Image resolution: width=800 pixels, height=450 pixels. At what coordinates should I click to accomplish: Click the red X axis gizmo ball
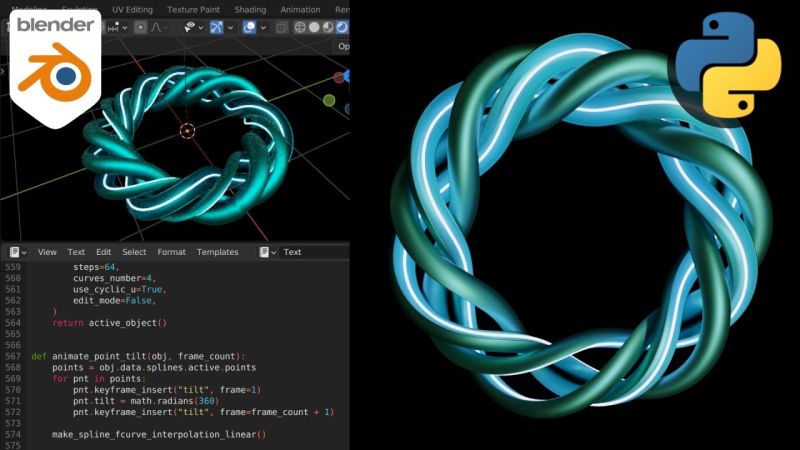point(339,78)
